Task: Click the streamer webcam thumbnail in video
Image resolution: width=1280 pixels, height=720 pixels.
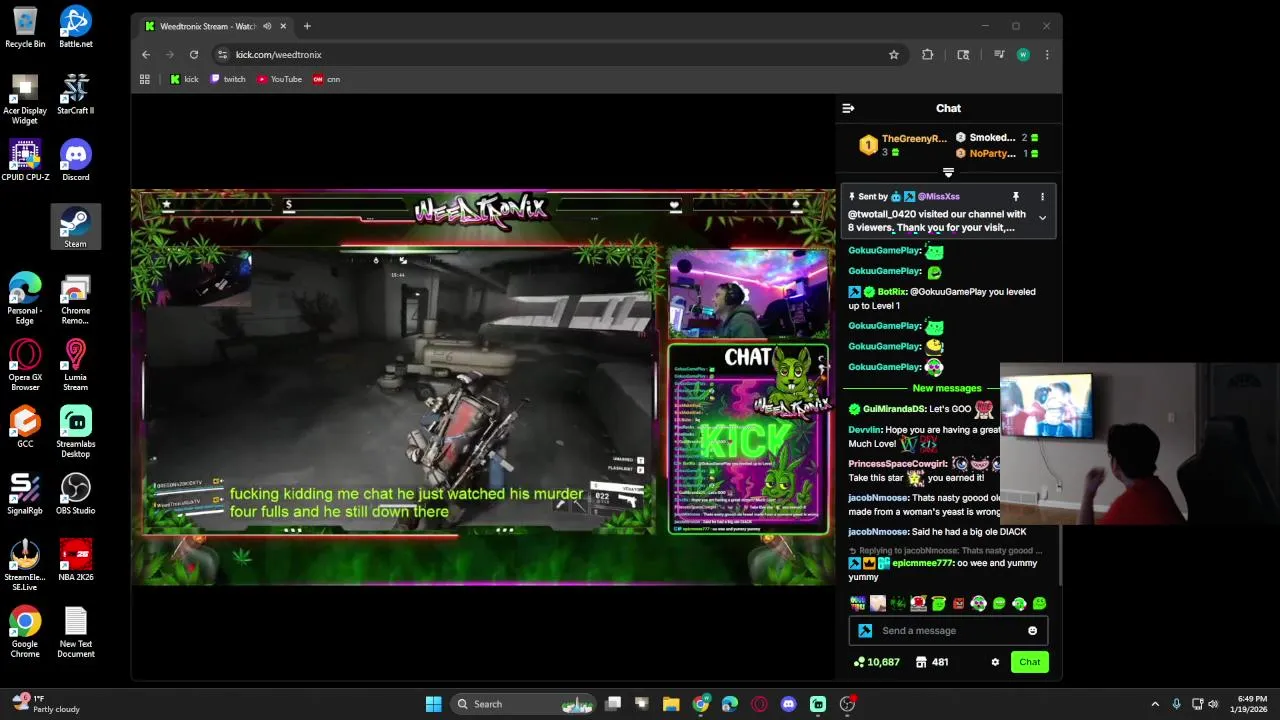Action: click(x=748, y=294)
